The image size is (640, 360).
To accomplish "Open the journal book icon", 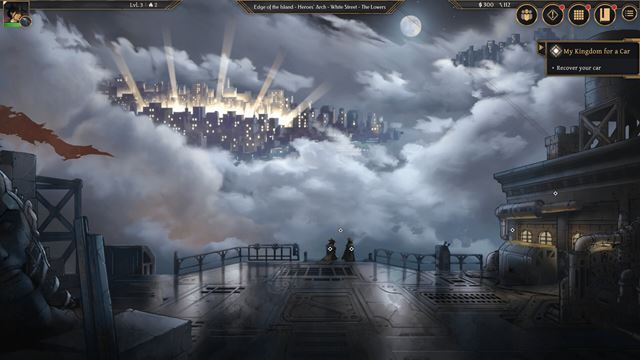I will point(605,15).
